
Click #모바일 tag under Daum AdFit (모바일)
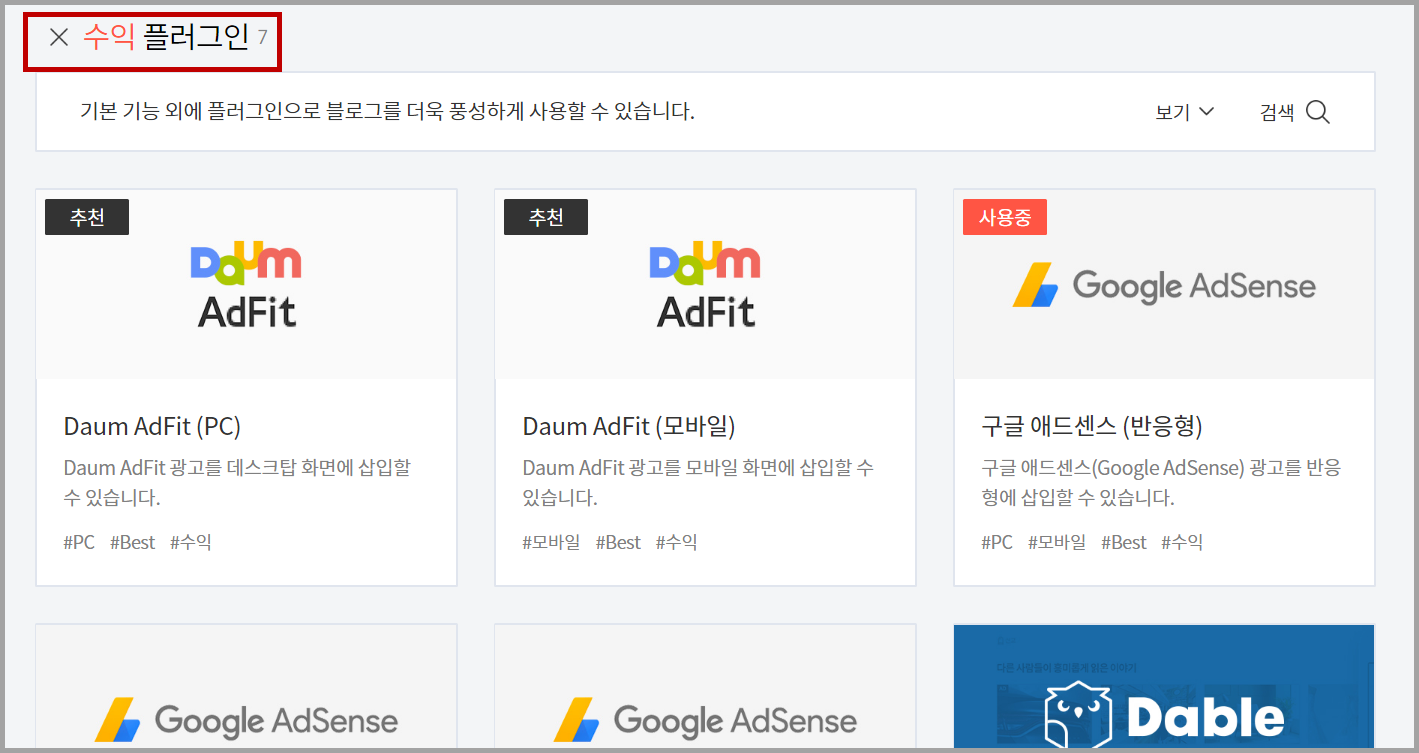551,542
